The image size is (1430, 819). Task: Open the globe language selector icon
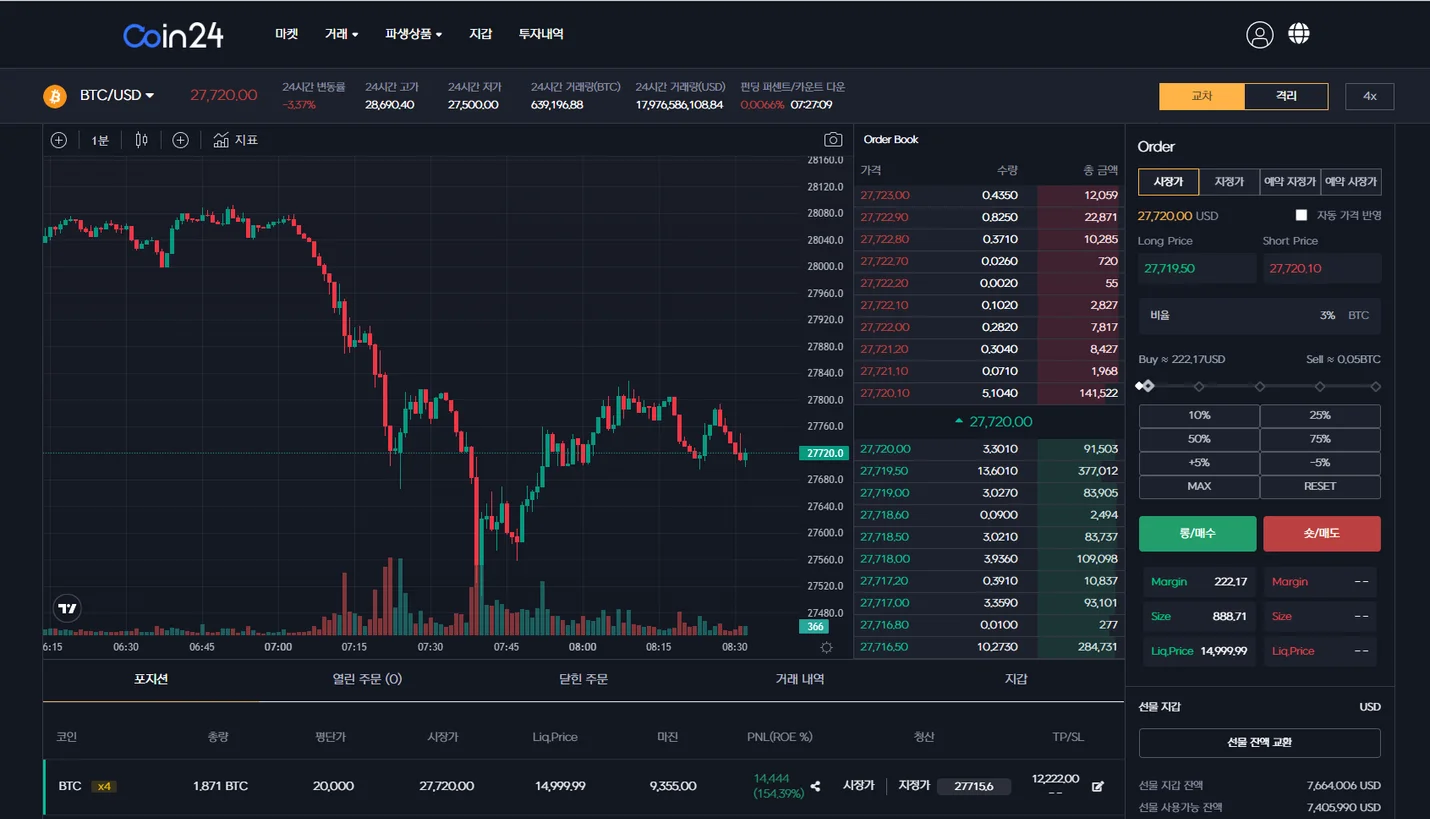click(1299, 34)
